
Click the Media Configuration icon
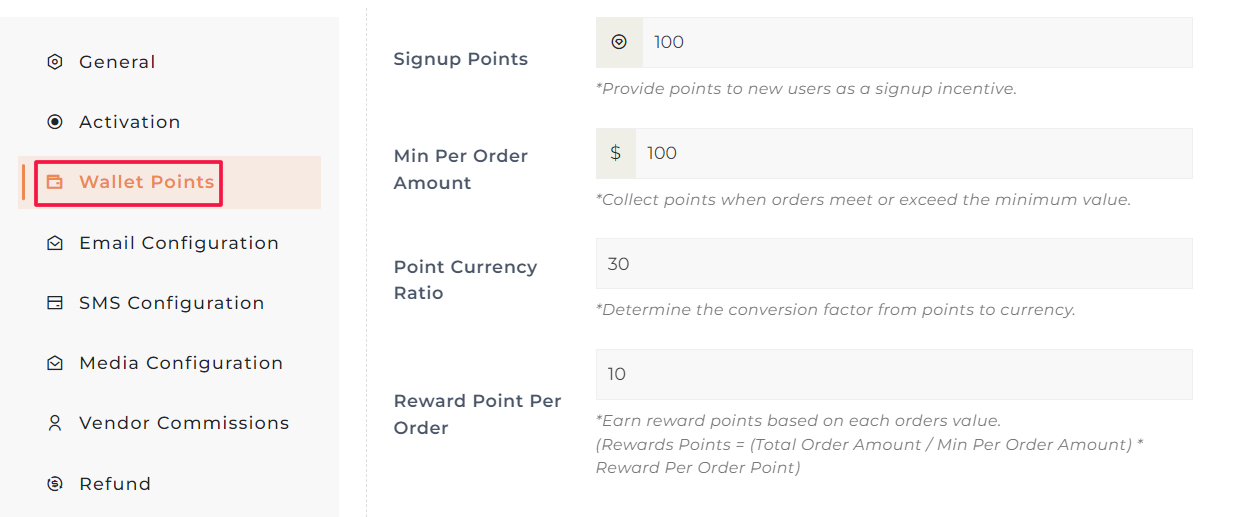[x=55, y=363]
